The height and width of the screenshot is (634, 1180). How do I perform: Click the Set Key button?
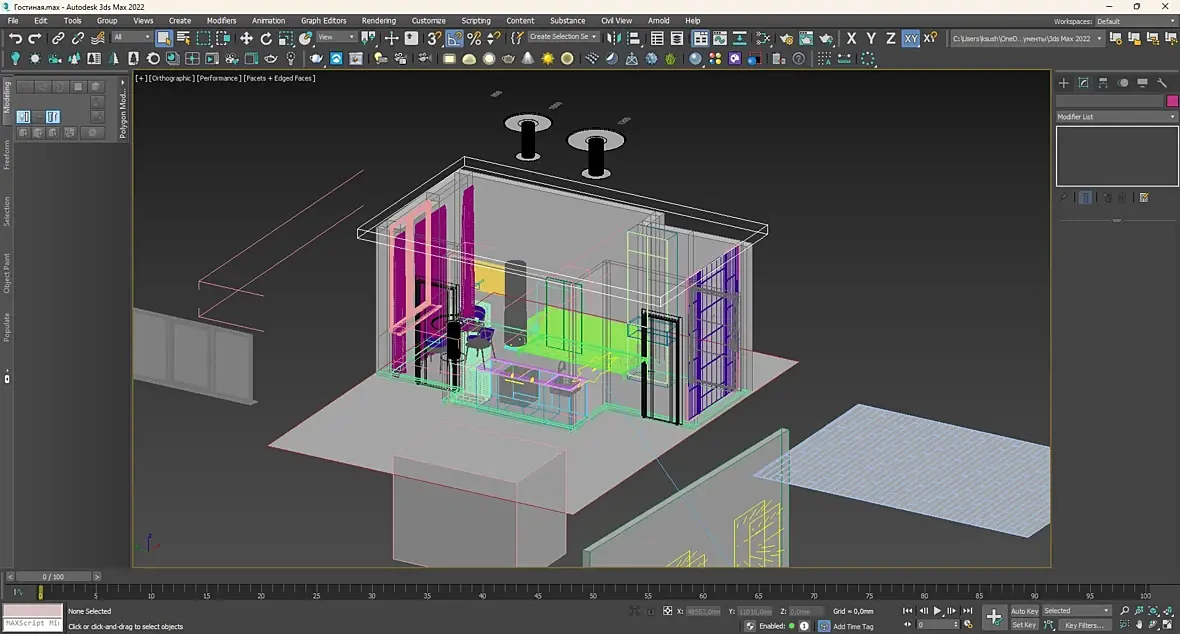pyautogui.click(x=1024, y=625)
